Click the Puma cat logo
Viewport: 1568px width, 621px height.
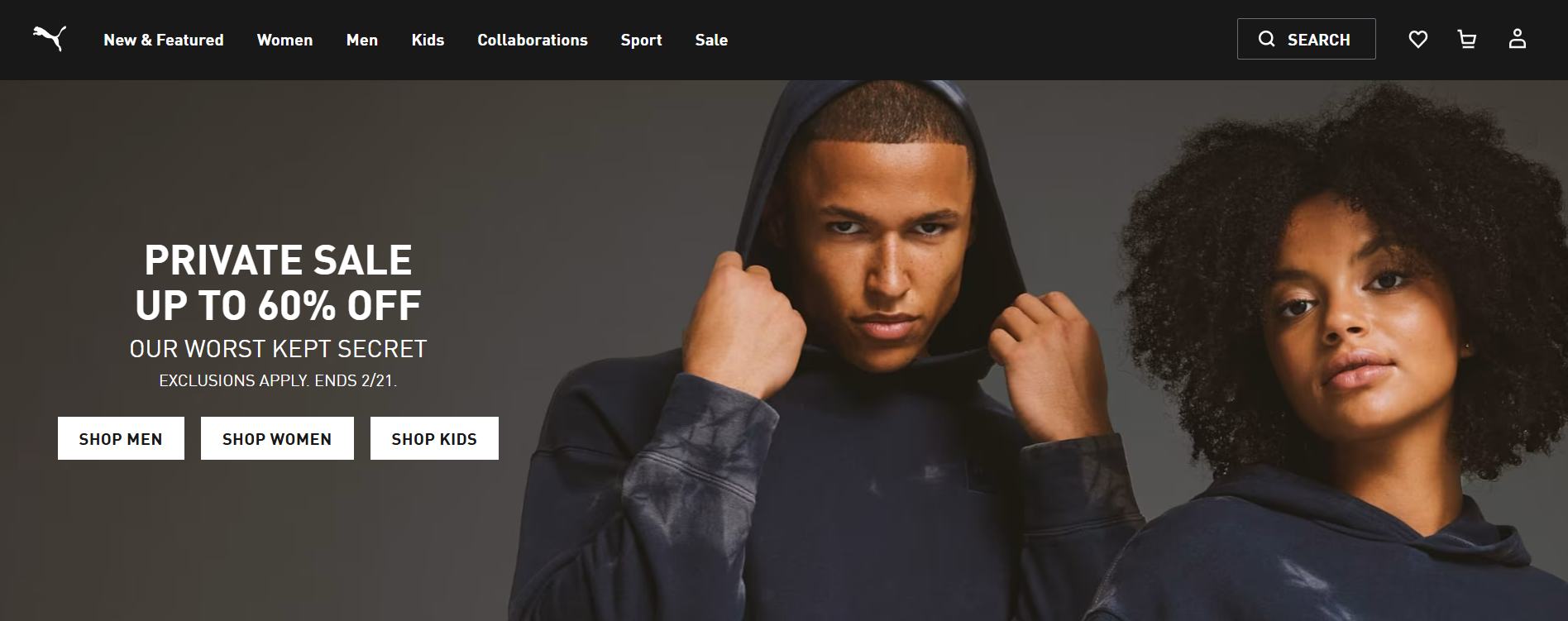(50, 39)
